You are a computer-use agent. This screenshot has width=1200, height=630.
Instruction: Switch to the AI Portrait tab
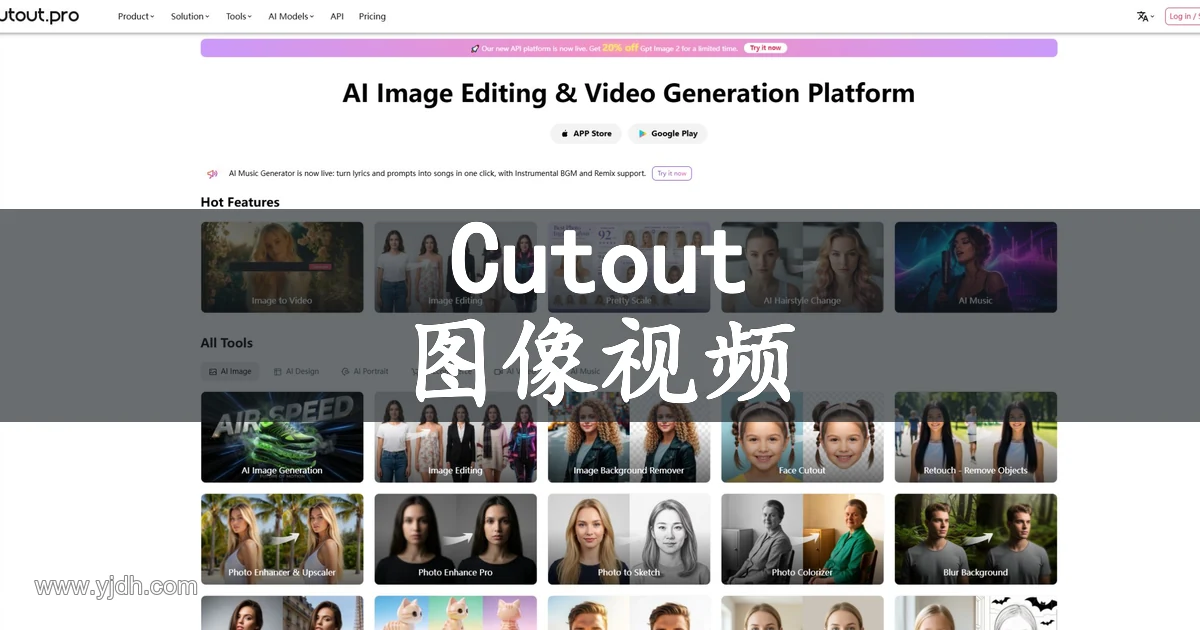[365, 371]
